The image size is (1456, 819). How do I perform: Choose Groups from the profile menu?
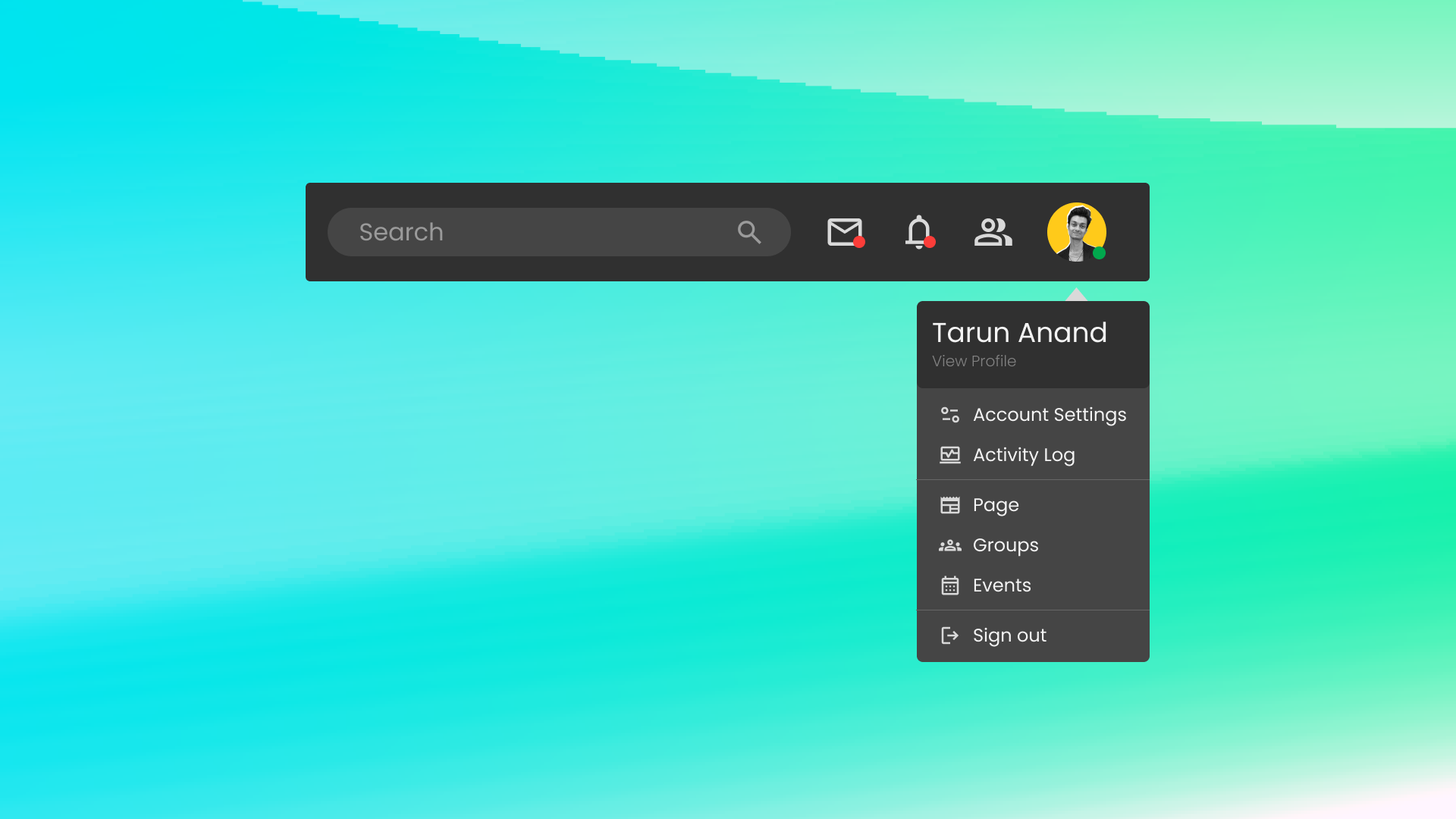point(1005,545)
